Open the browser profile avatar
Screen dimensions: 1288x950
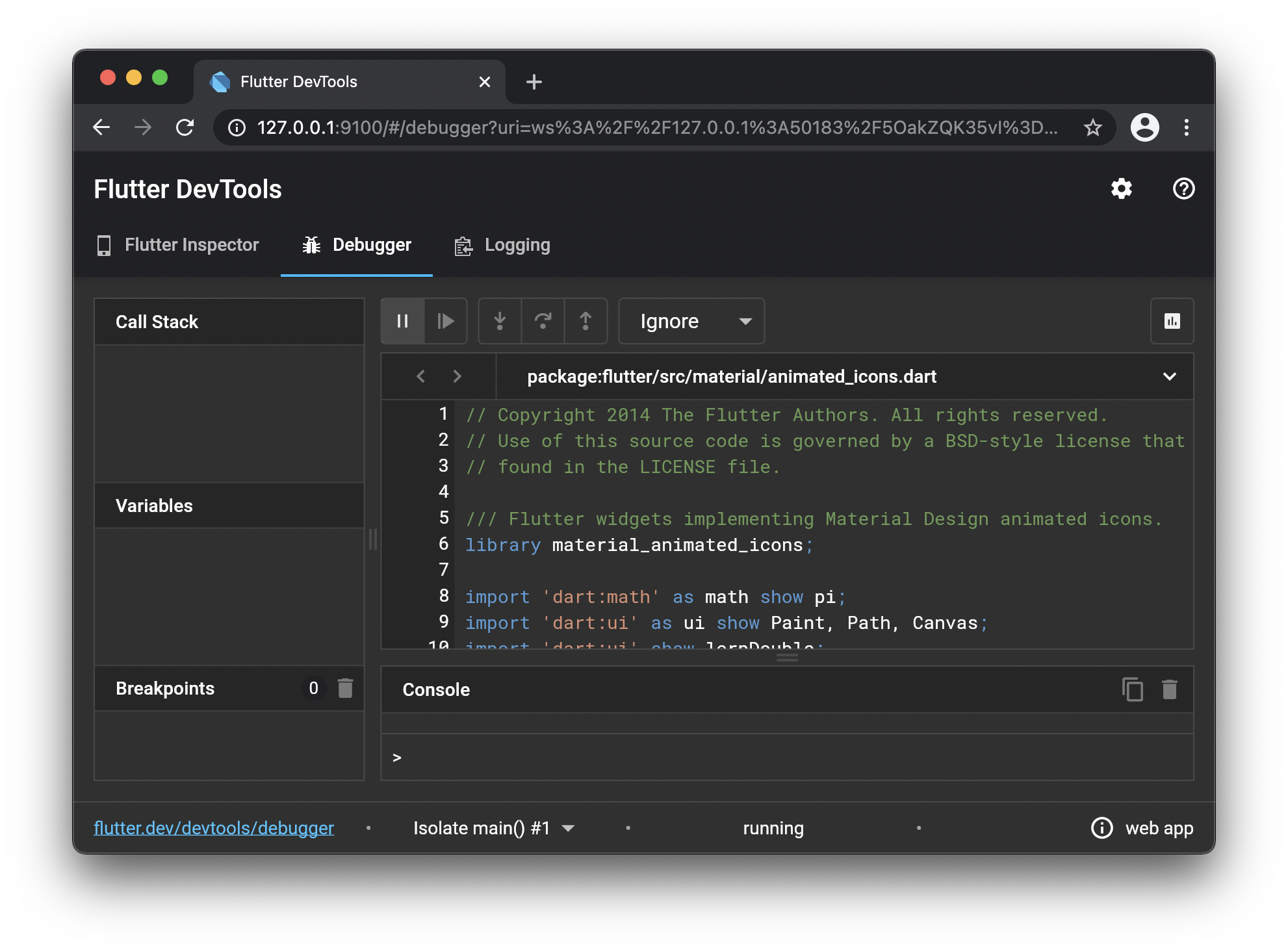coord(1144,127)
